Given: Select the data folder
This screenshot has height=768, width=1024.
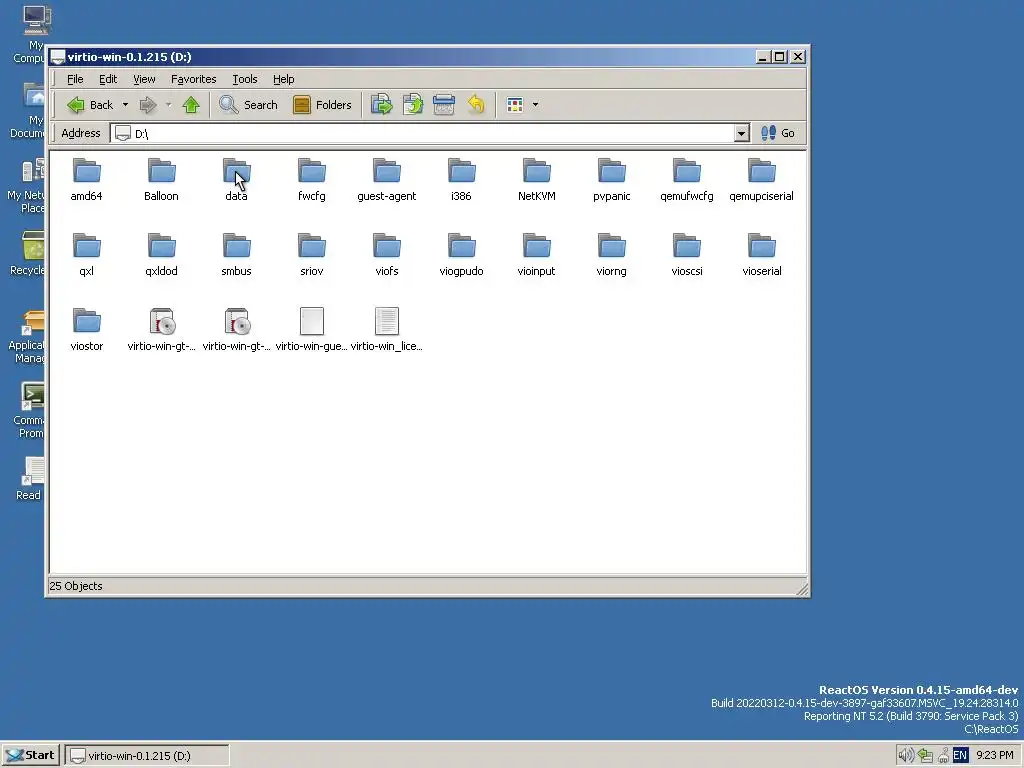Looking at the screenshot, I should [236, 180].
